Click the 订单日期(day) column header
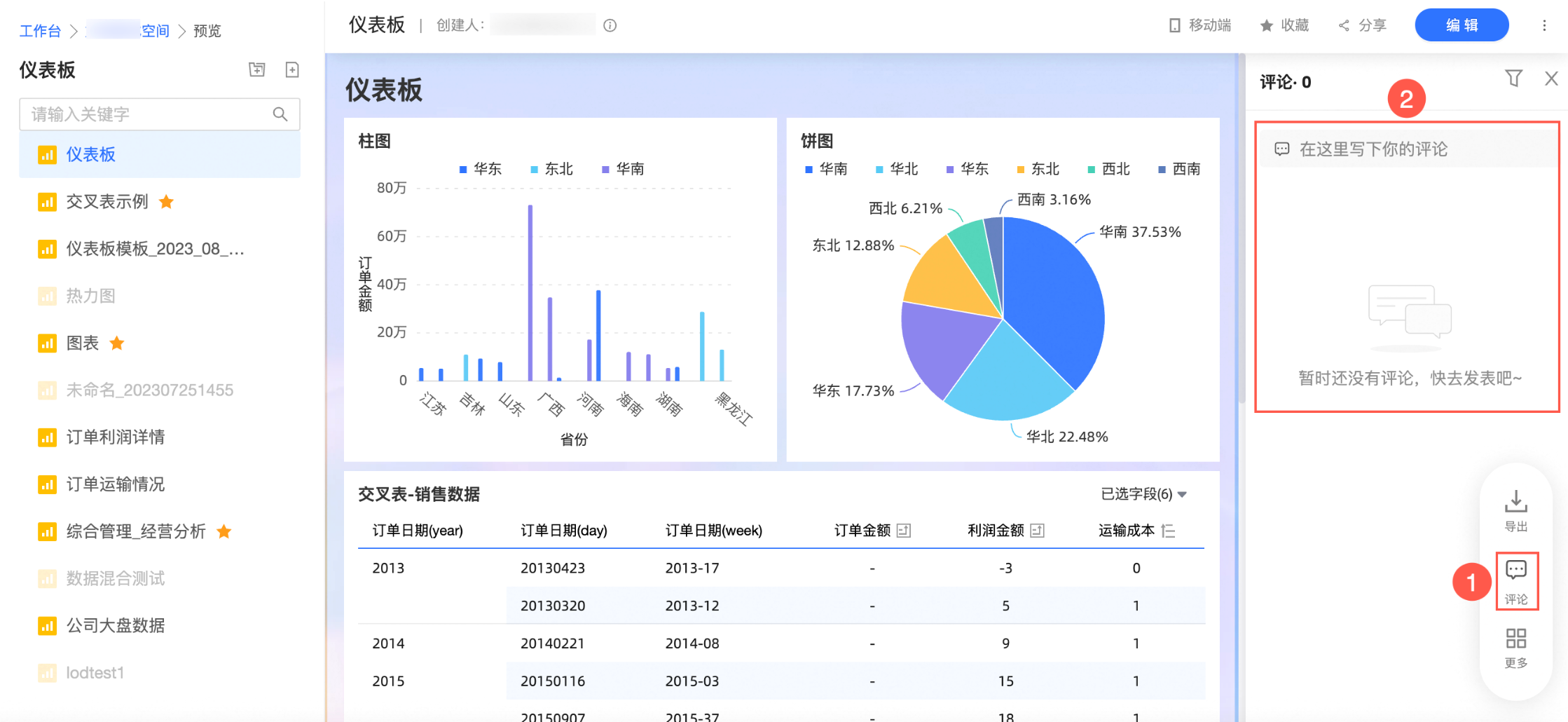The image size is (1568, 722). point(564,531)
